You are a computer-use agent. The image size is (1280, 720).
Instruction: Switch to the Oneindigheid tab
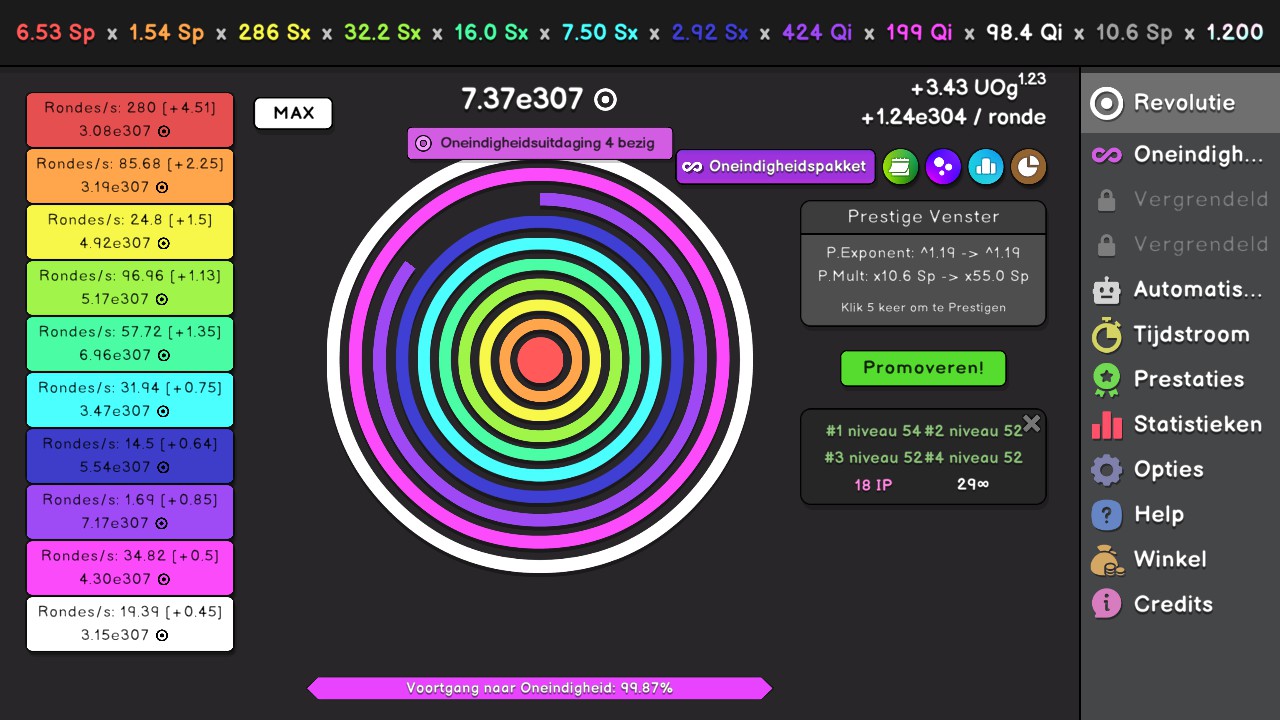(1180, 155)
